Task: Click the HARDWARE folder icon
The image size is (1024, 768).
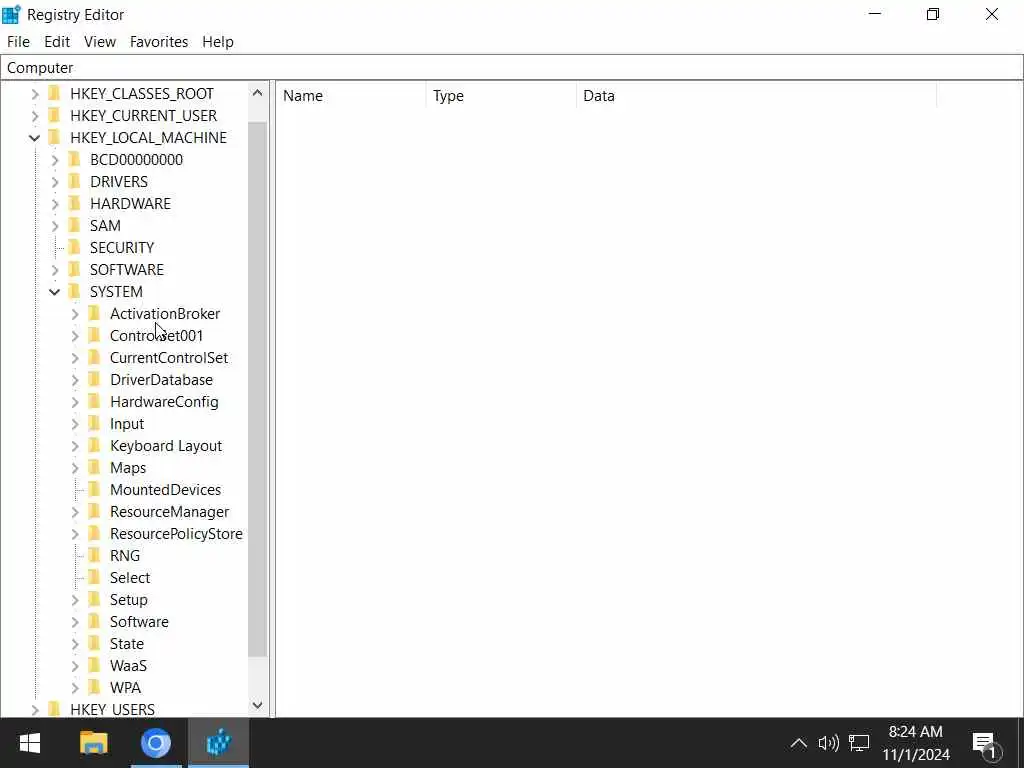Action: click(x=75, y=204)
